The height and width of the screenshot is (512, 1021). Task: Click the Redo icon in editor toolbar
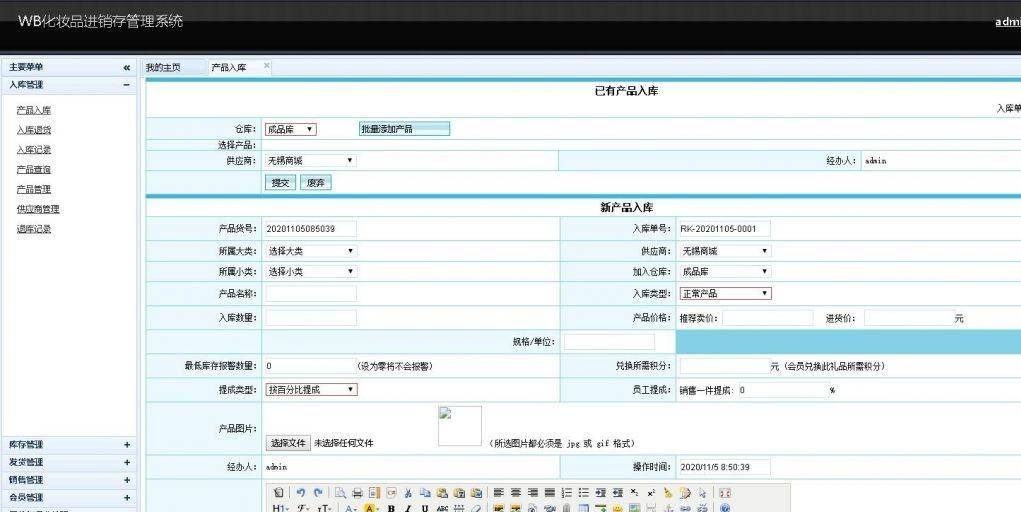[318, 493]
